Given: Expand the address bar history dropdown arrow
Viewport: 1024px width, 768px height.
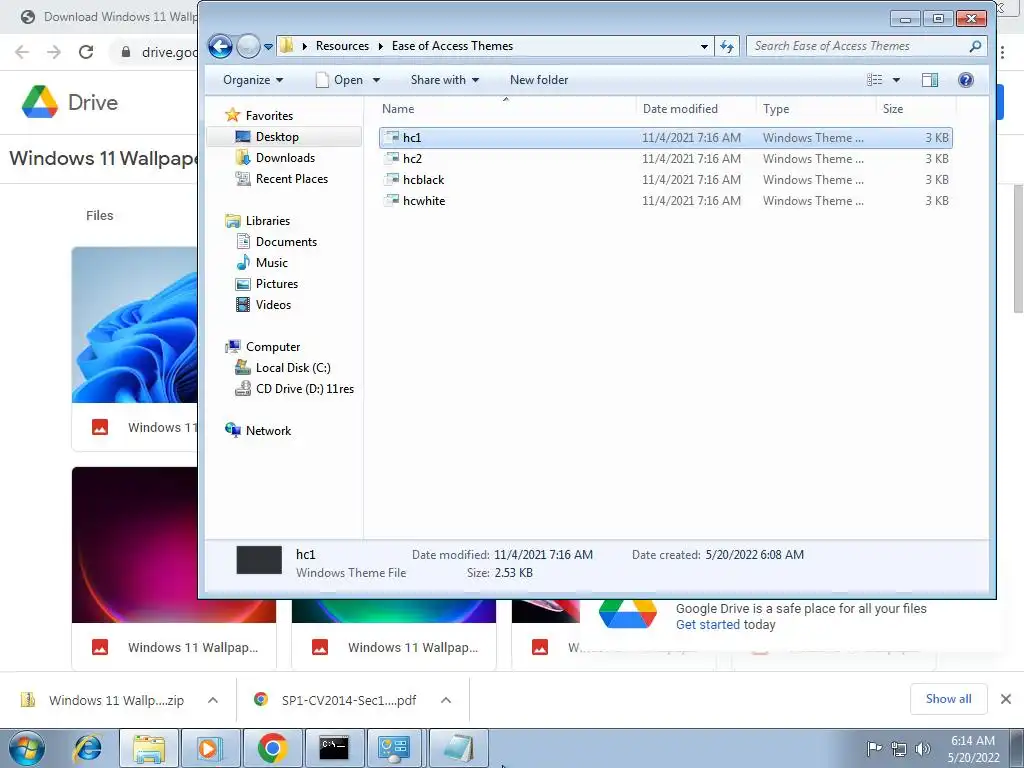Looking at the screenshot, I should pos(704,46).
